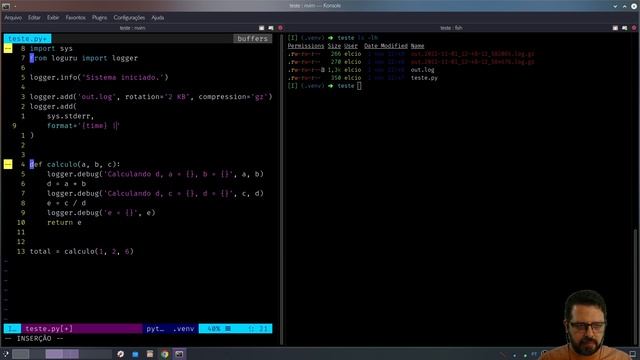This screenshot has height=360, width=640.
Task: Click the 'teste : nvim' pane title
Action: click(x=133, y=28)
